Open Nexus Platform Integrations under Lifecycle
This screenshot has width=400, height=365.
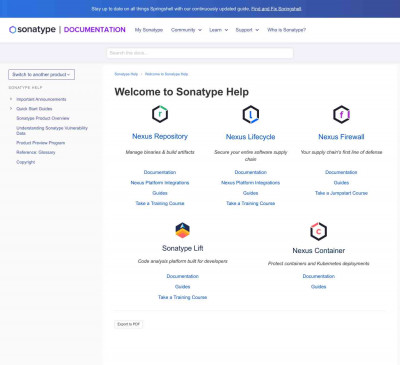coord(251,183)
